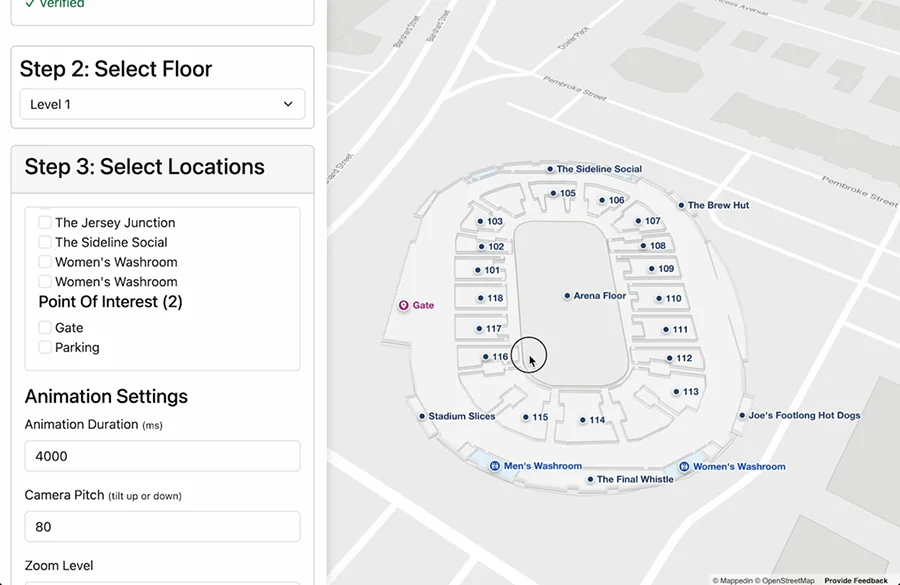The height and width of the screenshot is (585, 900).
Task: Select Joe's Footlong Hot Dogs marker
Action: tap(742, 415)
